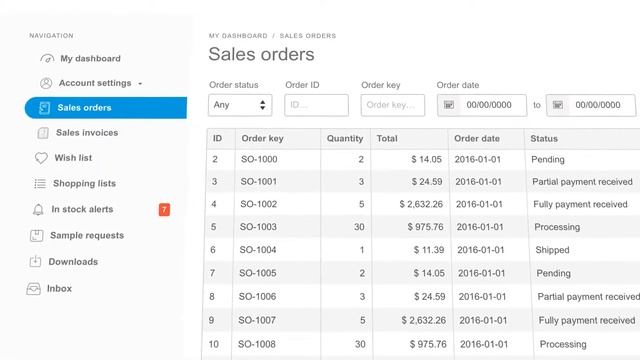640x360 pixels.
Task: Select order key SO-1001
Action: (x=259, y=182)
